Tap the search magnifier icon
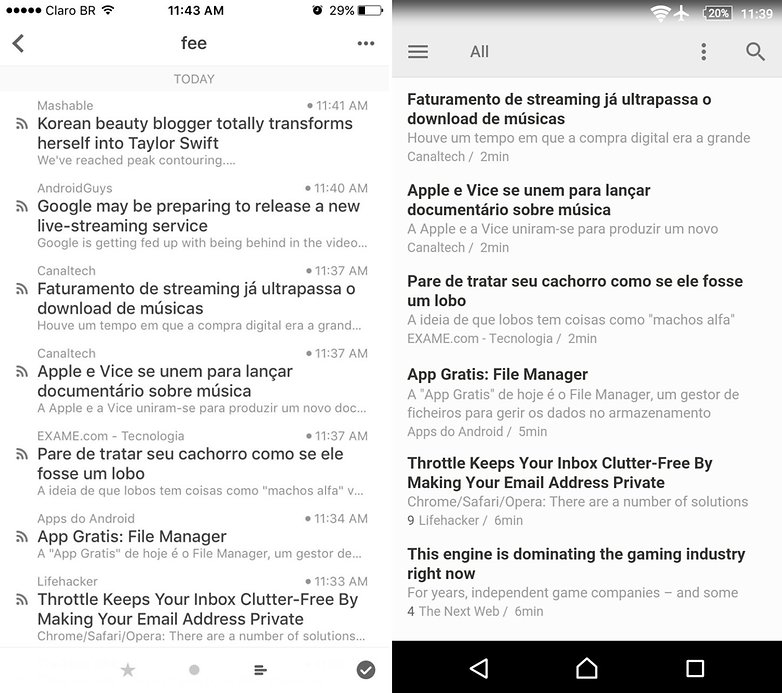 pyautogui.click(x=755, y=52)
